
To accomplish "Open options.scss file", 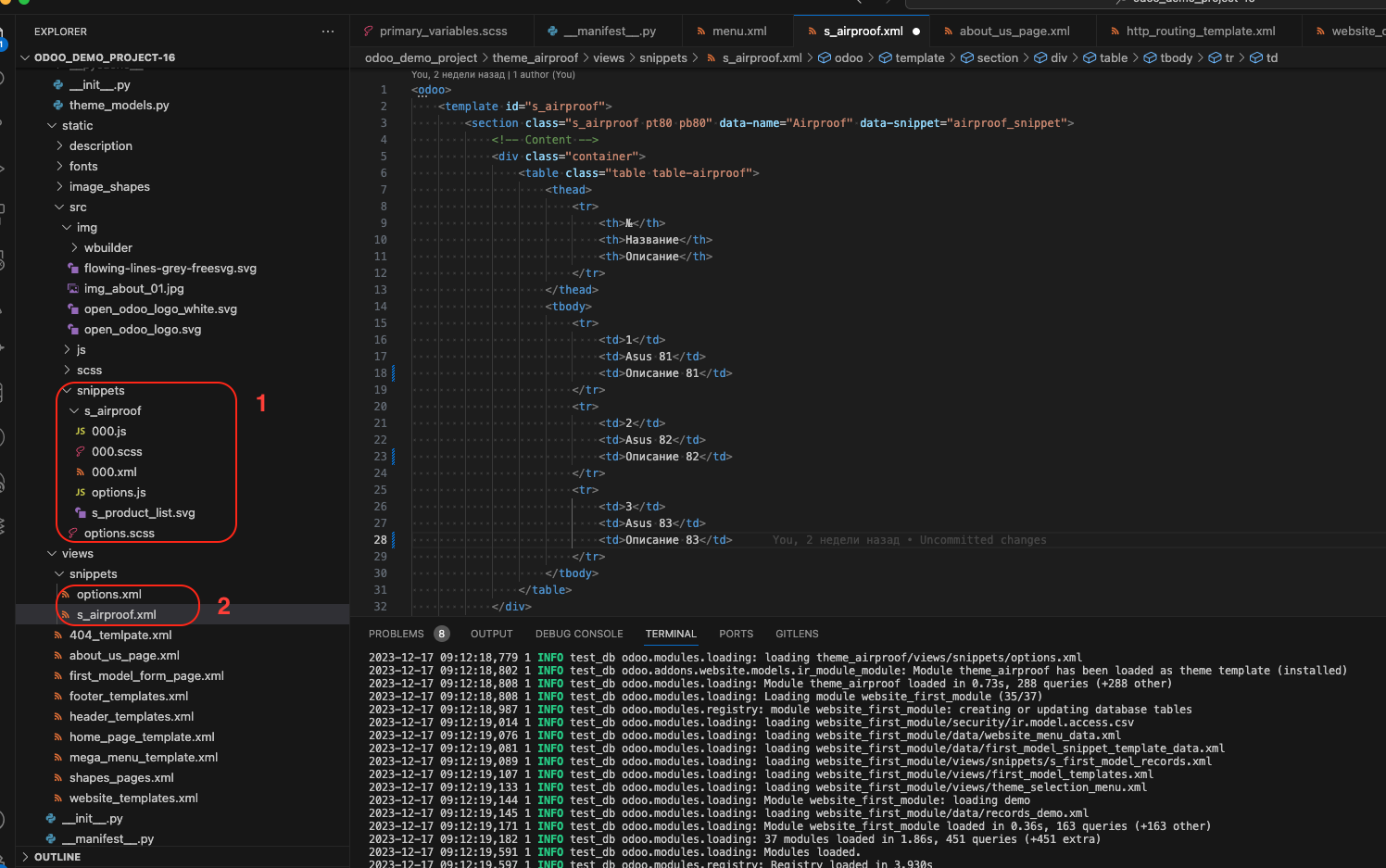I will click(x=119, y=534).
